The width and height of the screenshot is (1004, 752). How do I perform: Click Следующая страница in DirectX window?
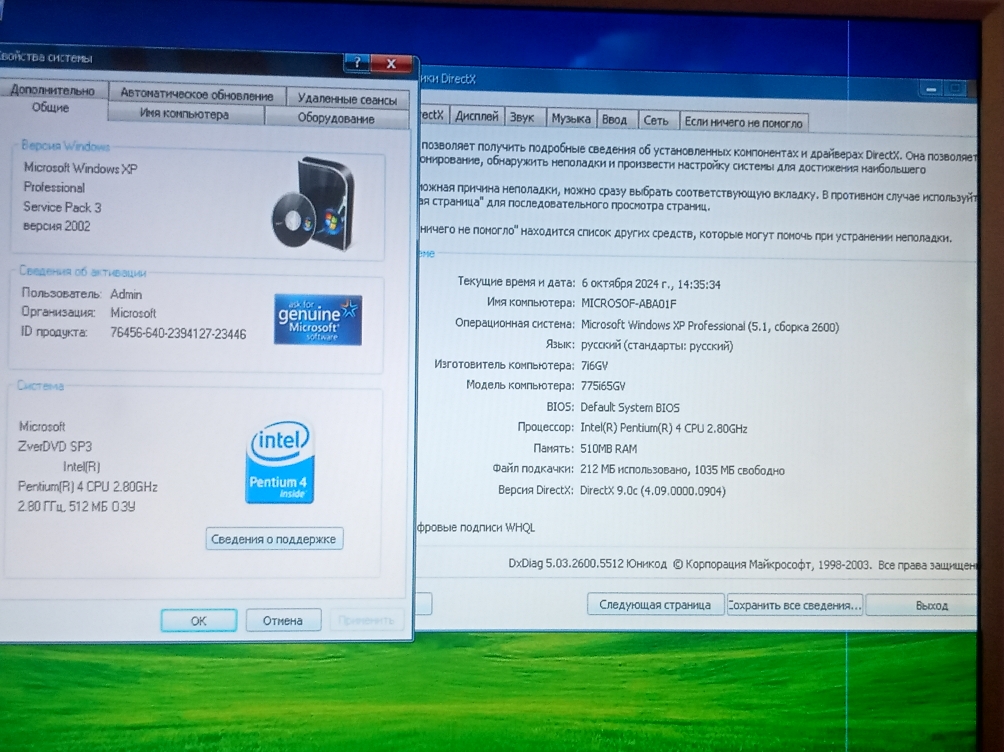[655, 605]
